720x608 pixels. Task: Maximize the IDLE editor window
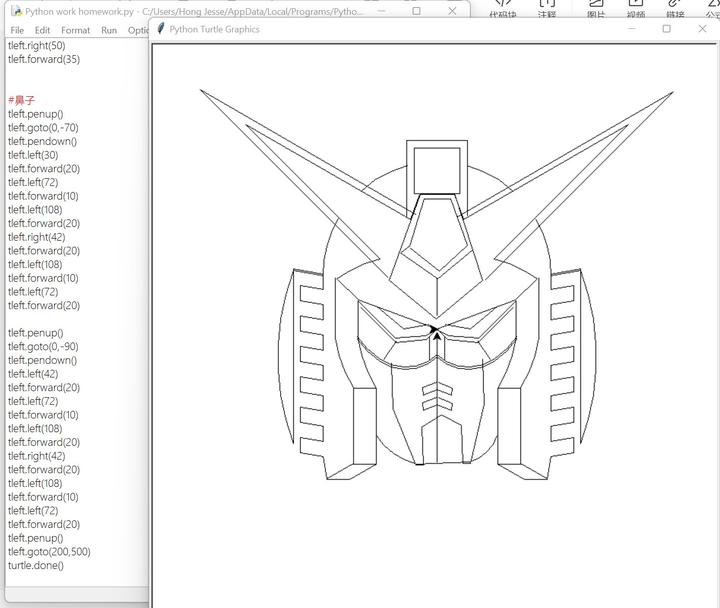tap(416, 11)
